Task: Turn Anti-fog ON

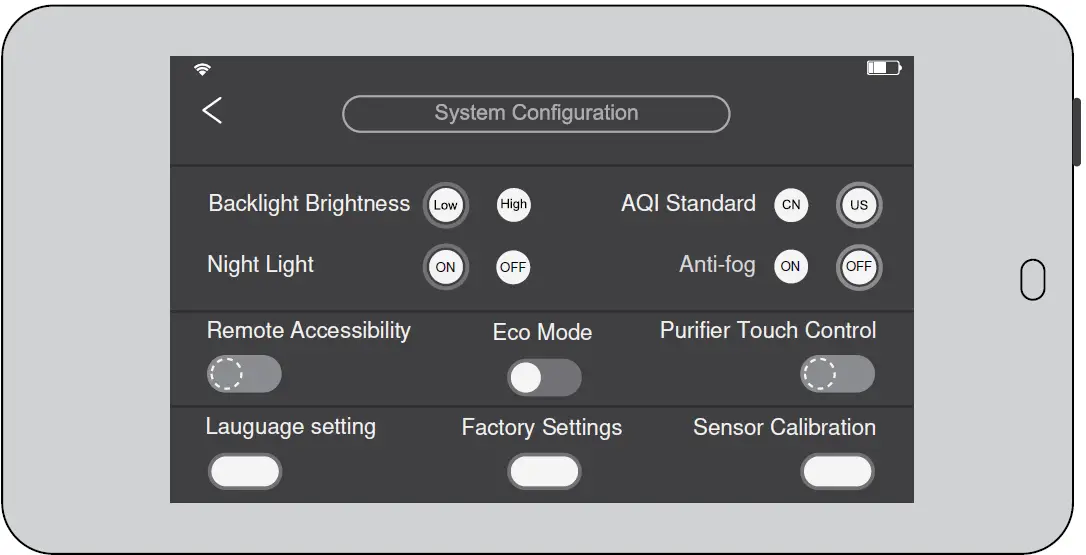Action: [791, 267]
